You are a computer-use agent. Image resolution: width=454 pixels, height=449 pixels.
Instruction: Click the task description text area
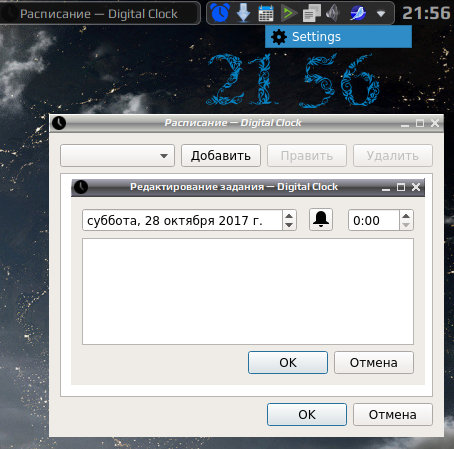click(x=248, y=291)
